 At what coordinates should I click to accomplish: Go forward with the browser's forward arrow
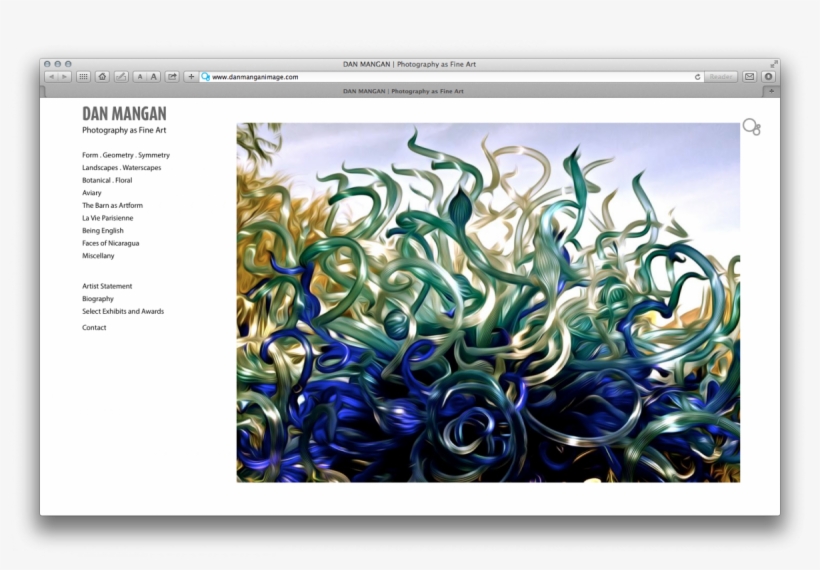pyautogui.click(x=65, y=77)
